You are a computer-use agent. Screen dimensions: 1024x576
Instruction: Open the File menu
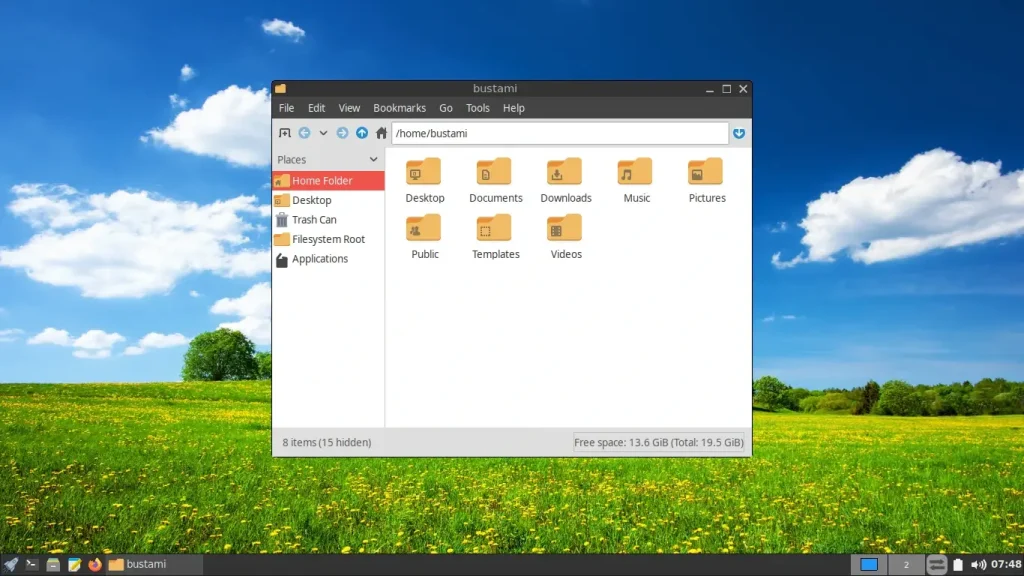tap(286, 108)
